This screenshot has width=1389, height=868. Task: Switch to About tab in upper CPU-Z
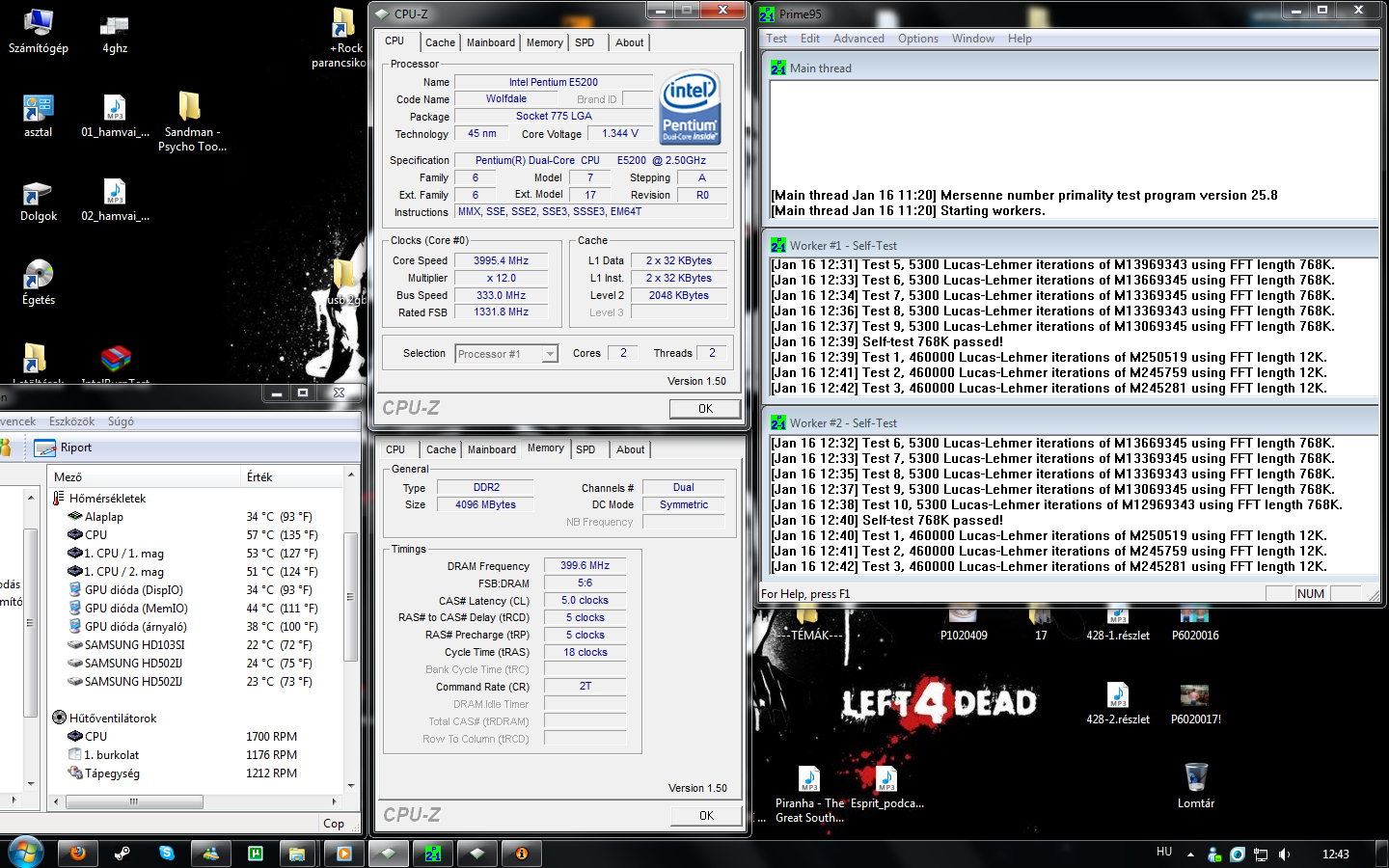pos(629,42)
